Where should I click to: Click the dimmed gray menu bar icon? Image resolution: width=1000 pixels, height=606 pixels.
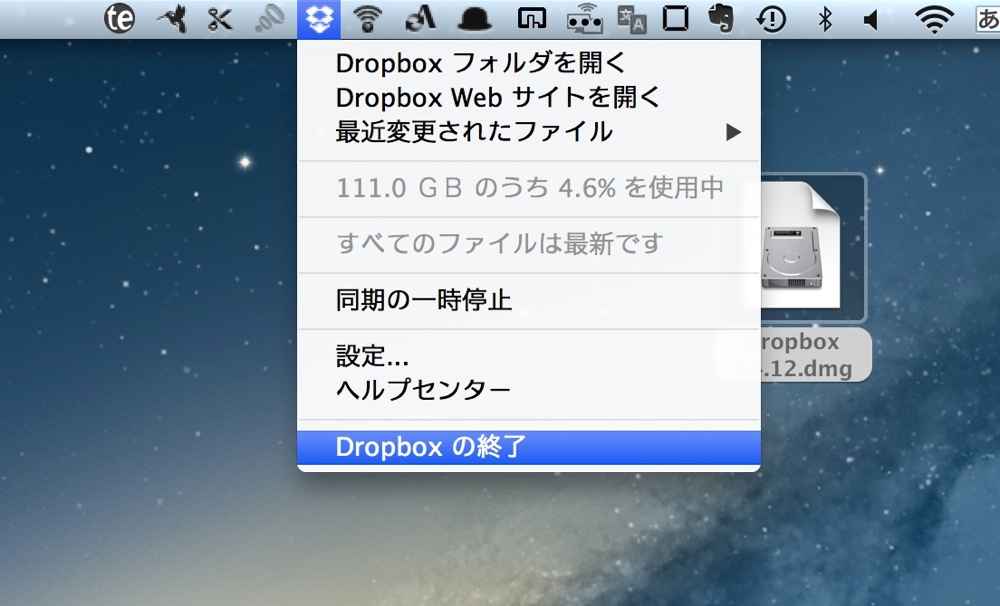pos(270,19)
